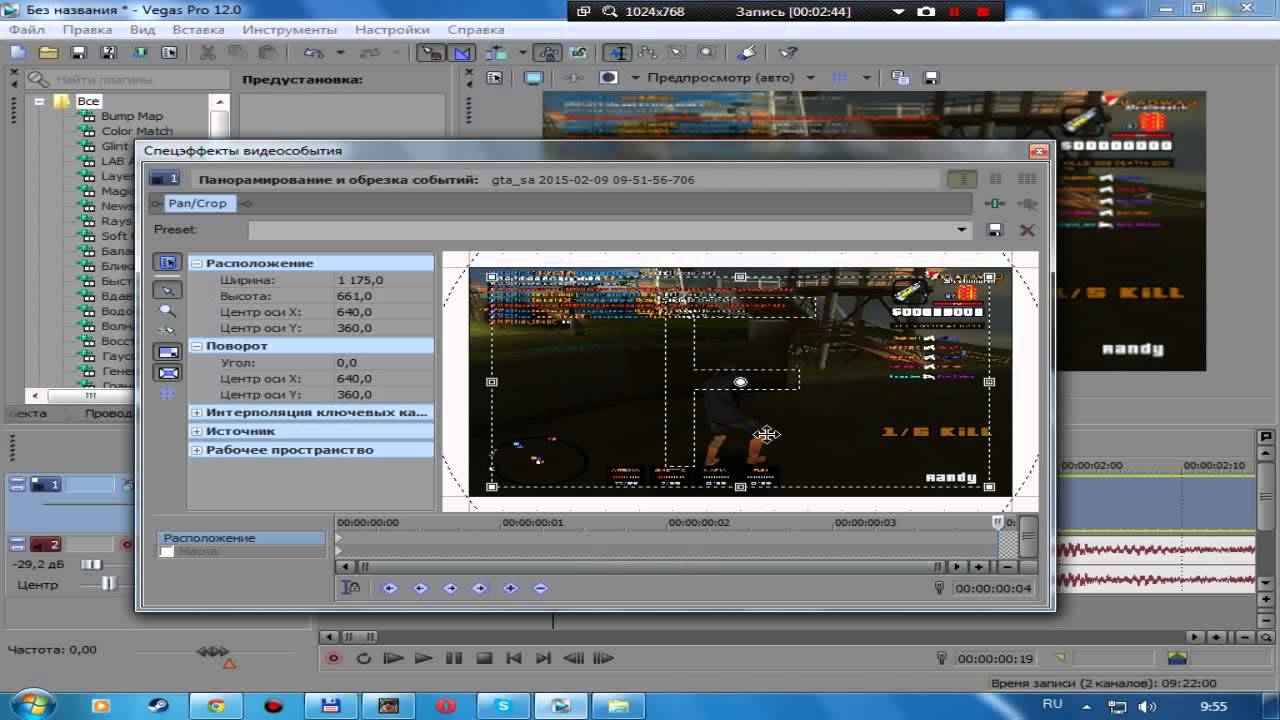The width and height of the screenshot is (1280, 720).
Task: Toggle Loop Playback in the transport bar
Action: click(x=363, y=658)
